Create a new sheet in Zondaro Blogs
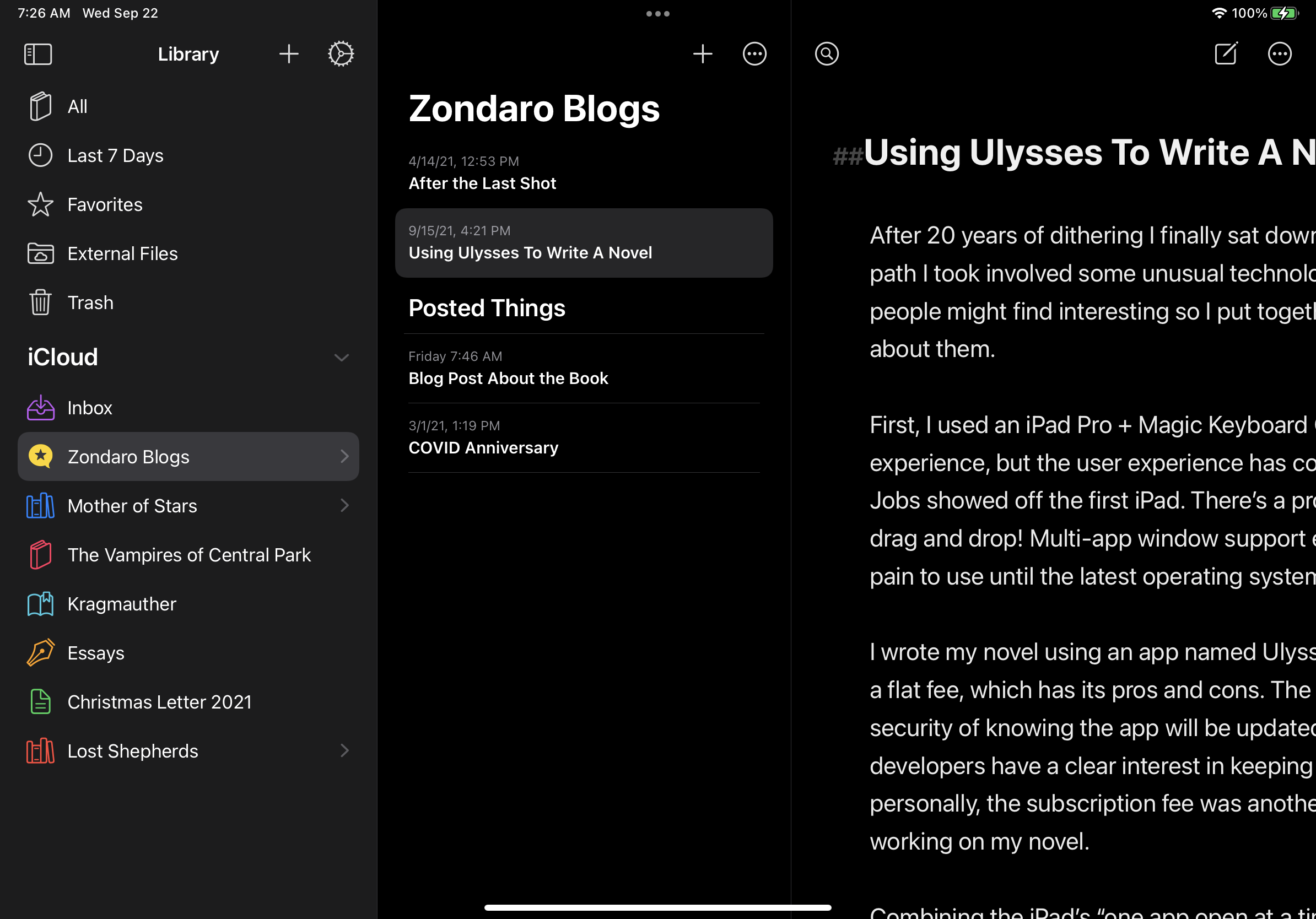Image resolution: width=1316 pixels, height=919 pixels. point(702,55)
